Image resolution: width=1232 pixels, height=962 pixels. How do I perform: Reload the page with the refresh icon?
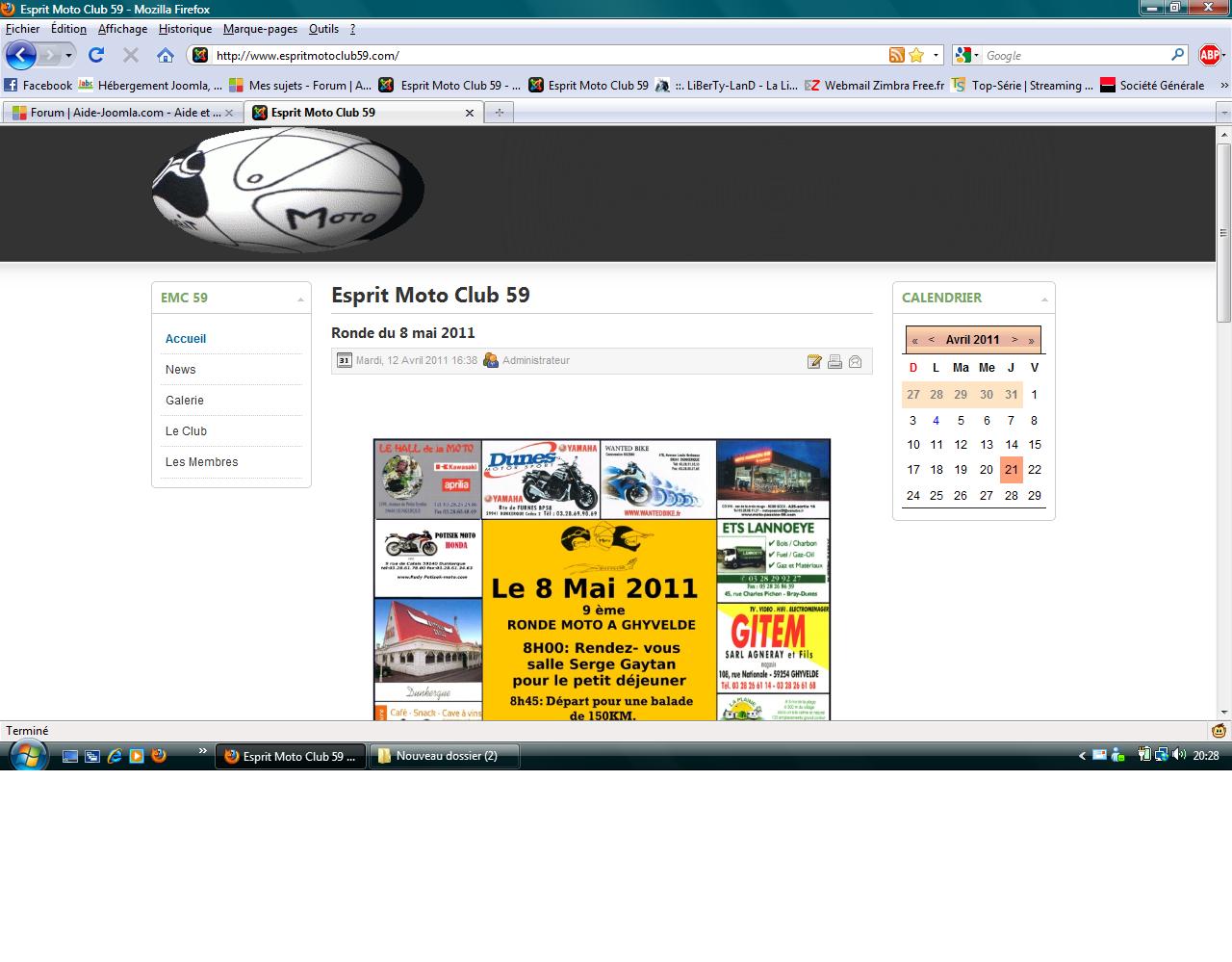click(x=96, y=55)
